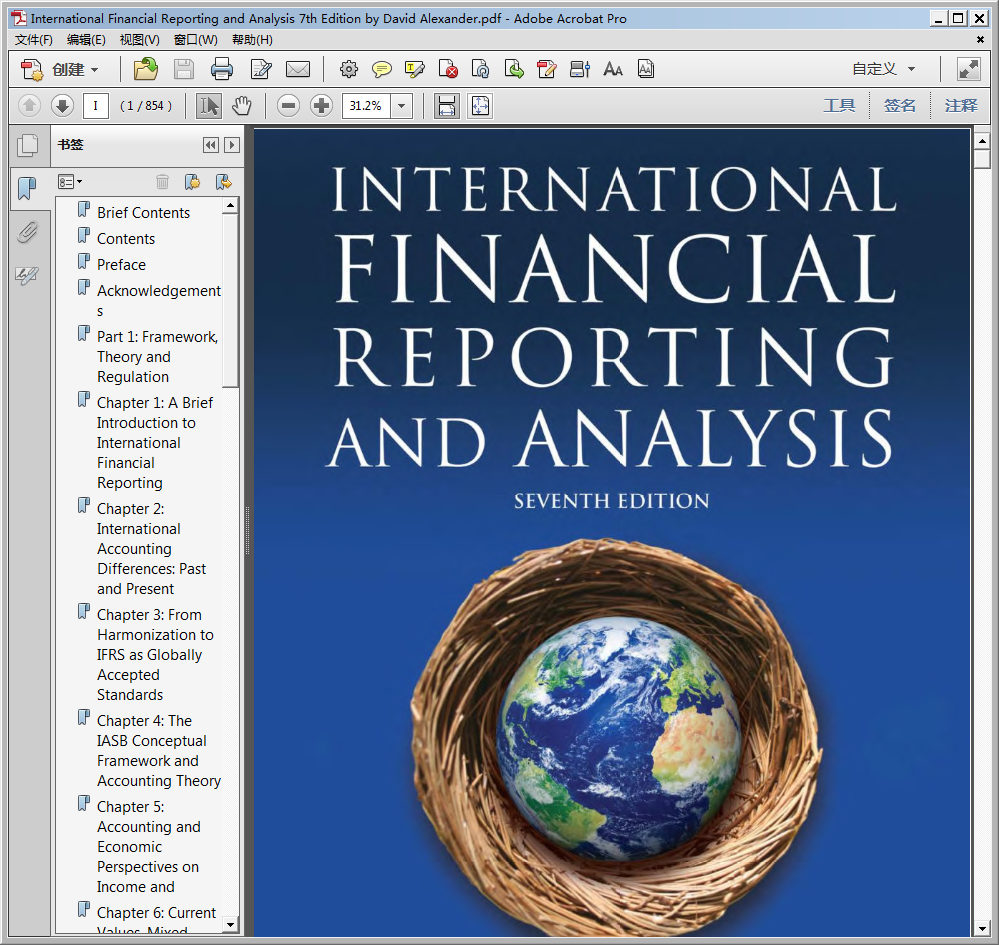Toggle read mode expand icon

[968, 69]
